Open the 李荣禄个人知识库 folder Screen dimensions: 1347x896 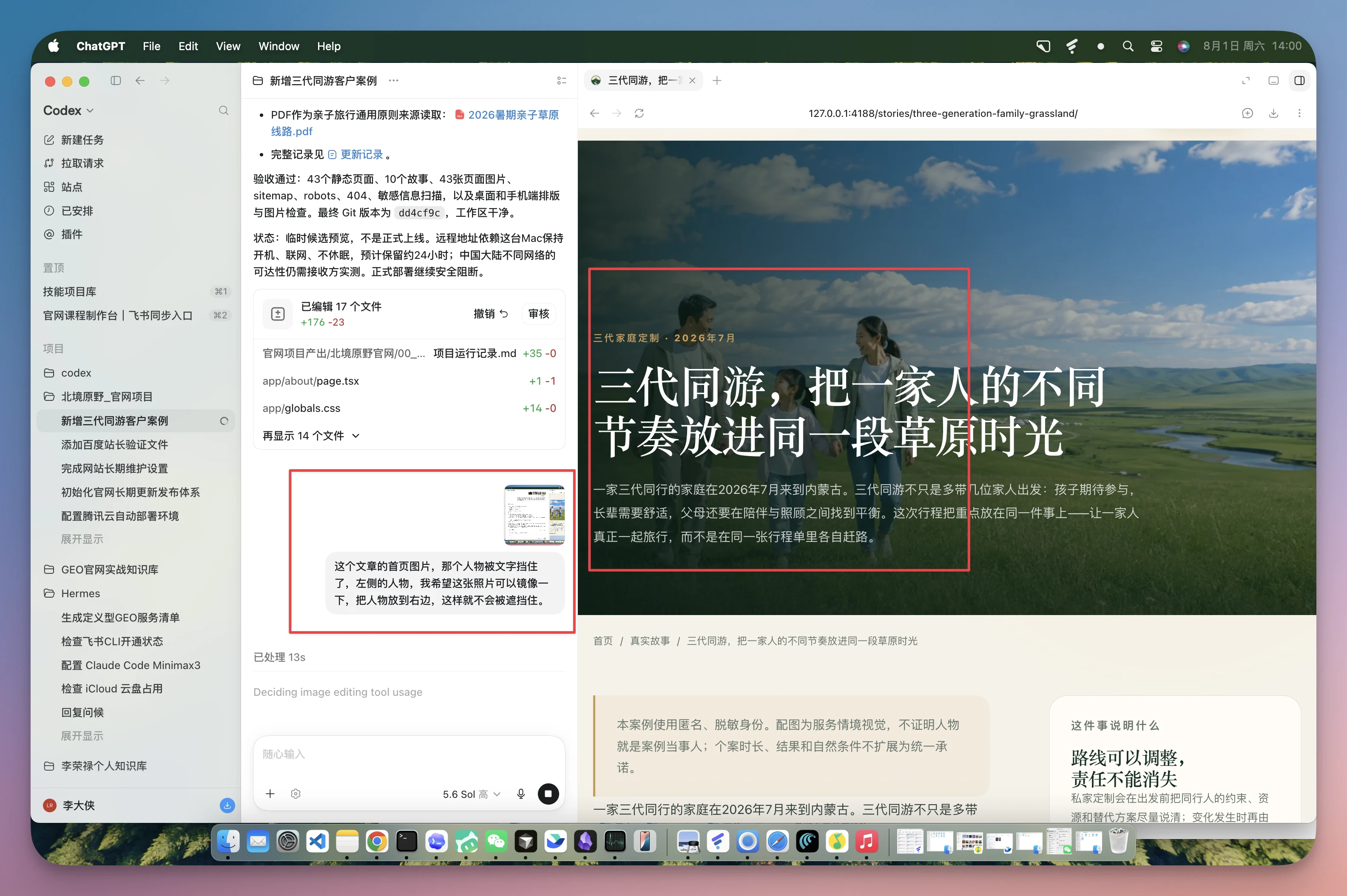[x=95, y=766]
